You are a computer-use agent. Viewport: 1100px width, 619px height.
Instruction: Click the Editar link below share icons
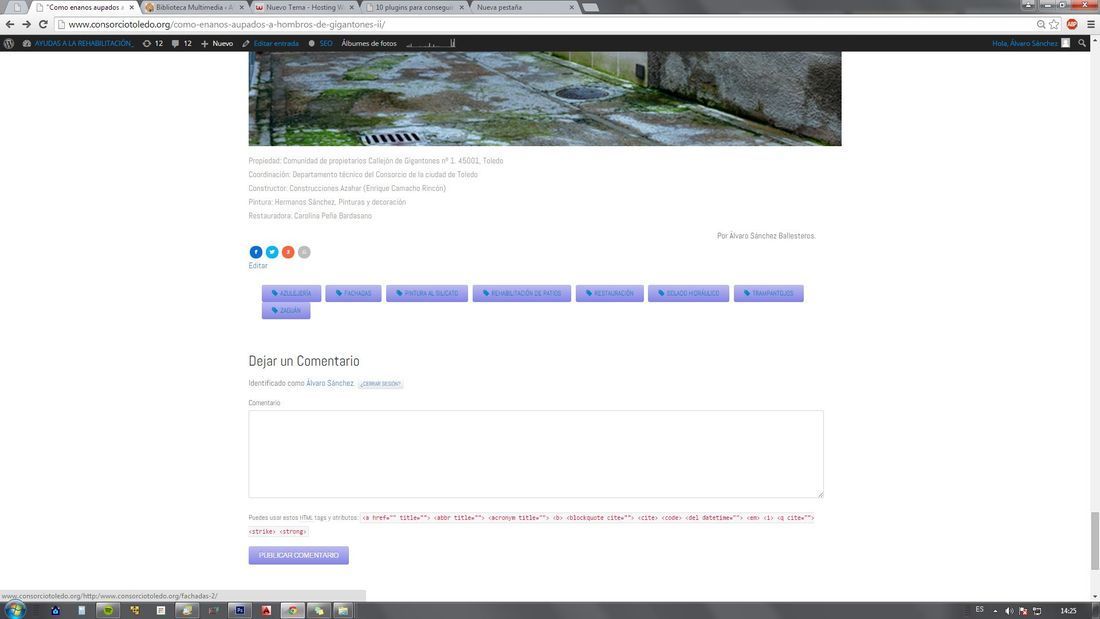pos(257,265)
